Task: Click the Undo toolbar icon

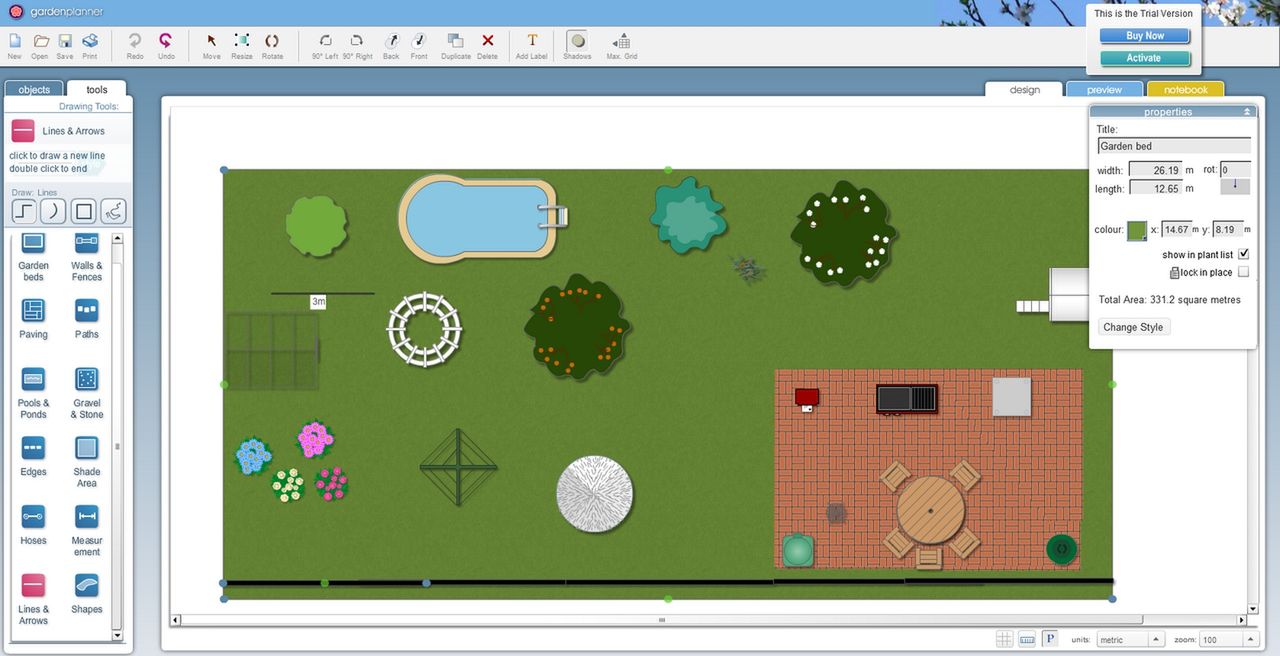Action: [x=166, y=46]
